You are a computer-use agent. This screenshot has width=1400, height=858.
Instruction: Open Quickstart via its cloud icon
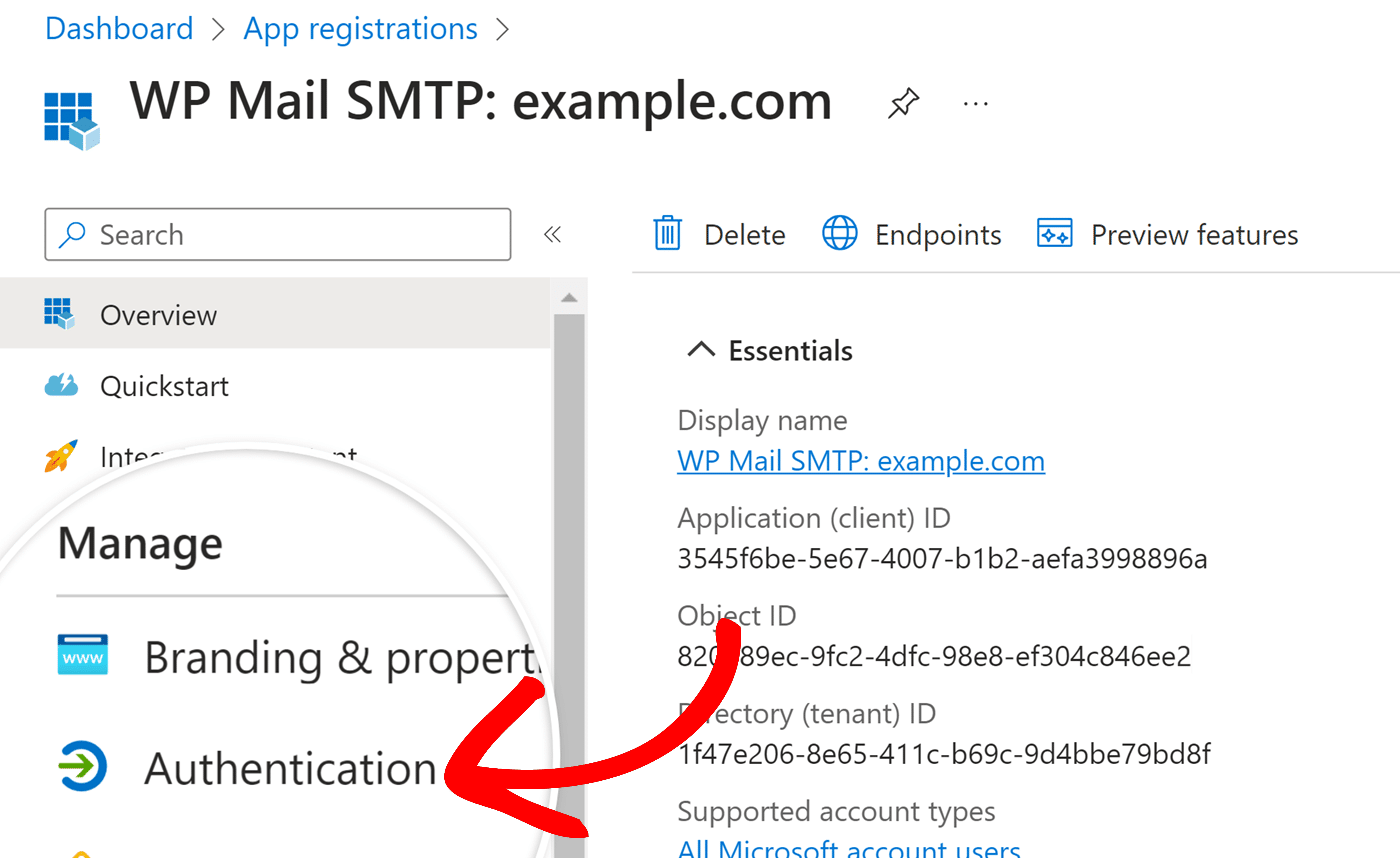tap(60, 385)
